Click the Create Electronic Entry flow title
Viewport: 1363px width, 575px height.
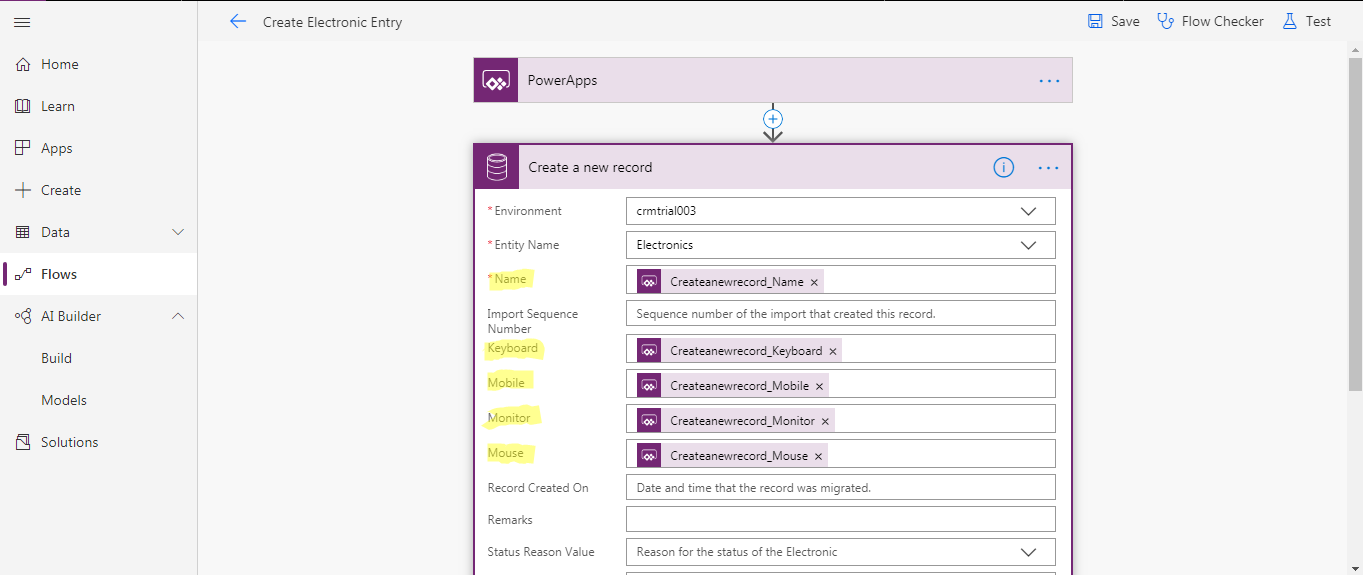(333, 22)
